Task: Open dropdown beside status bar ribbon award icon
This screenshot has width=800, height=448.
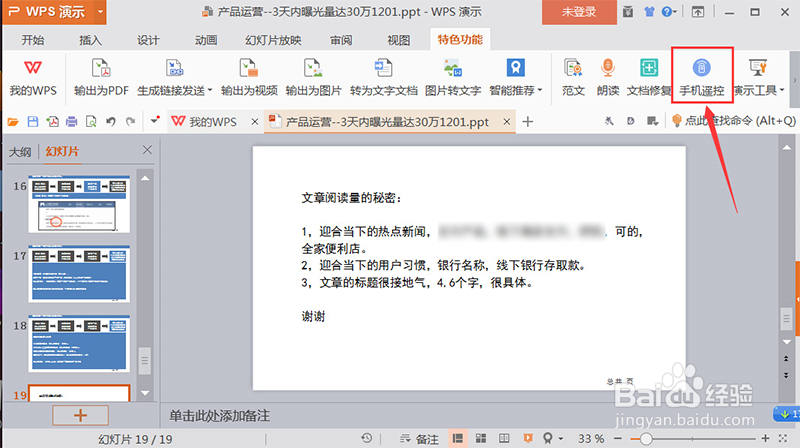Action: [561, 438]
